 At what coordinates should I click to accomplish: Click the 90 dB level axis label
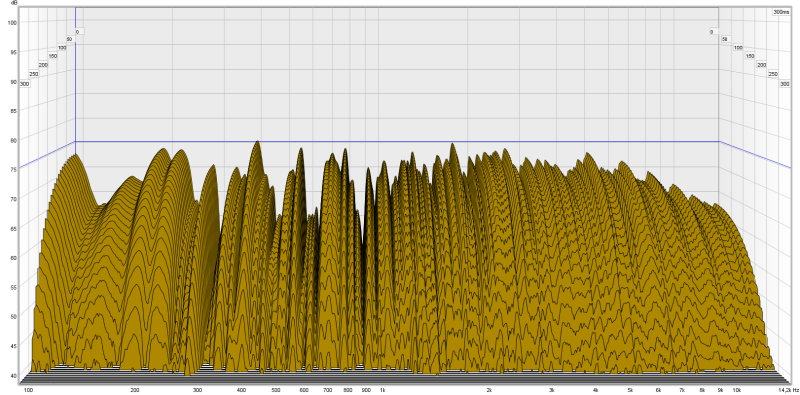pyautogui.click(x=14, y=82)
